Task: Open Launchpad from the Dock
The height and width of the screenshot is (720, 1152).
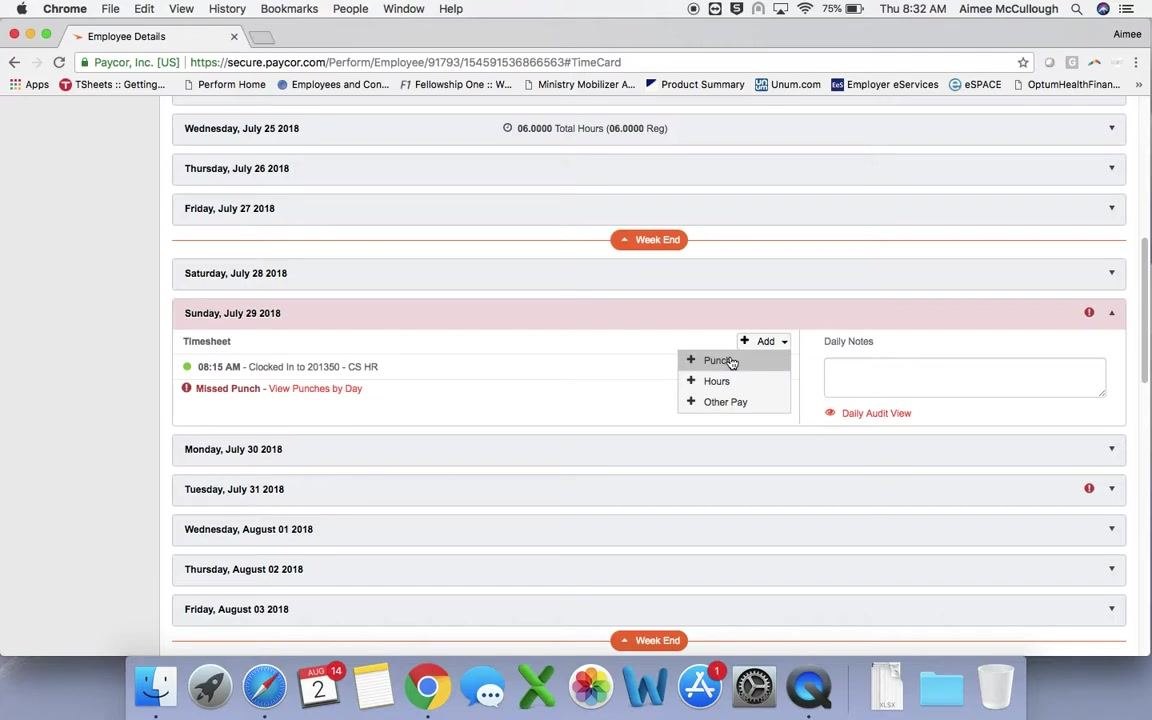Action: [210, 687]
